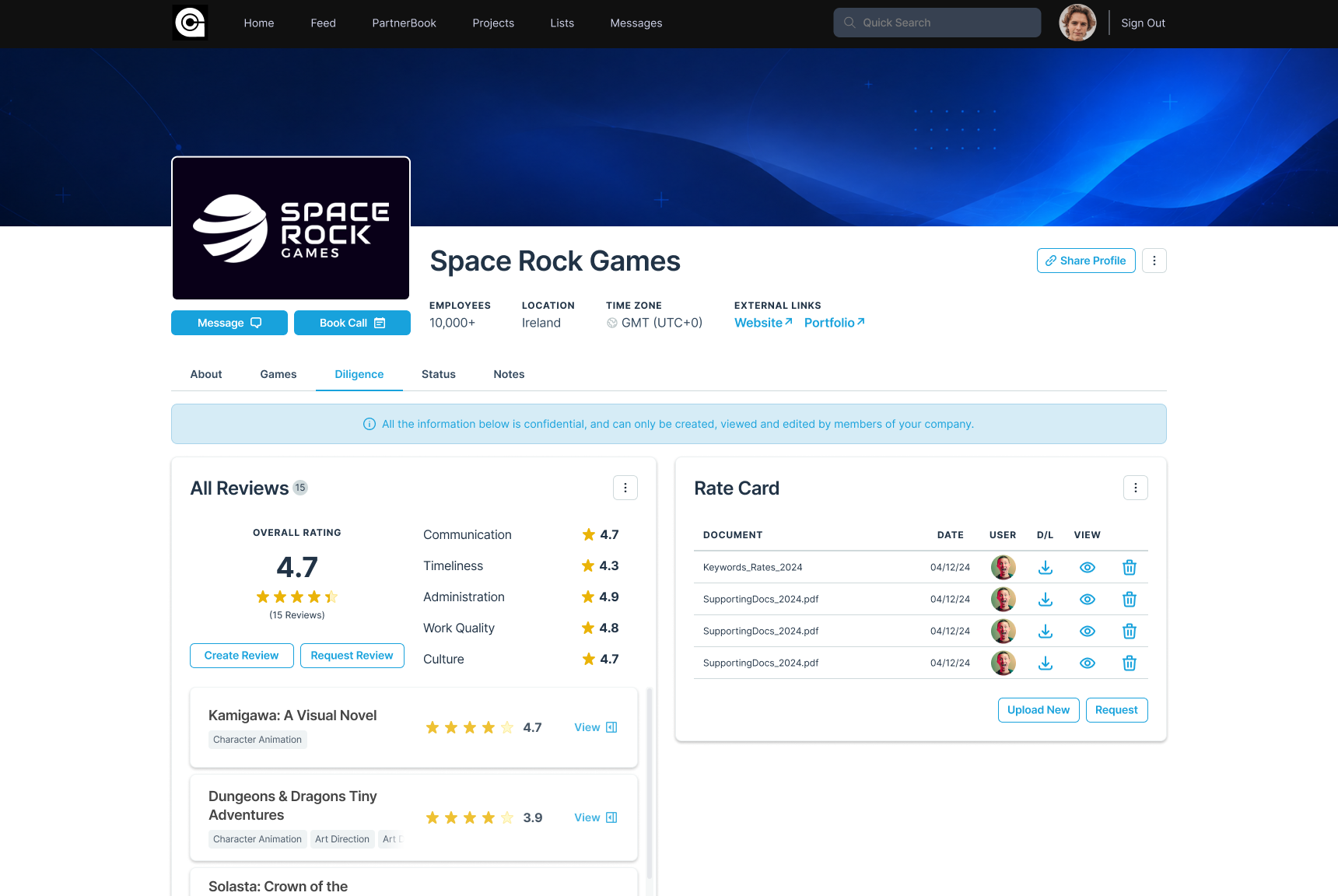
Task: Click the Character Animation tag under Kamigawa
Action: (257, 740)
